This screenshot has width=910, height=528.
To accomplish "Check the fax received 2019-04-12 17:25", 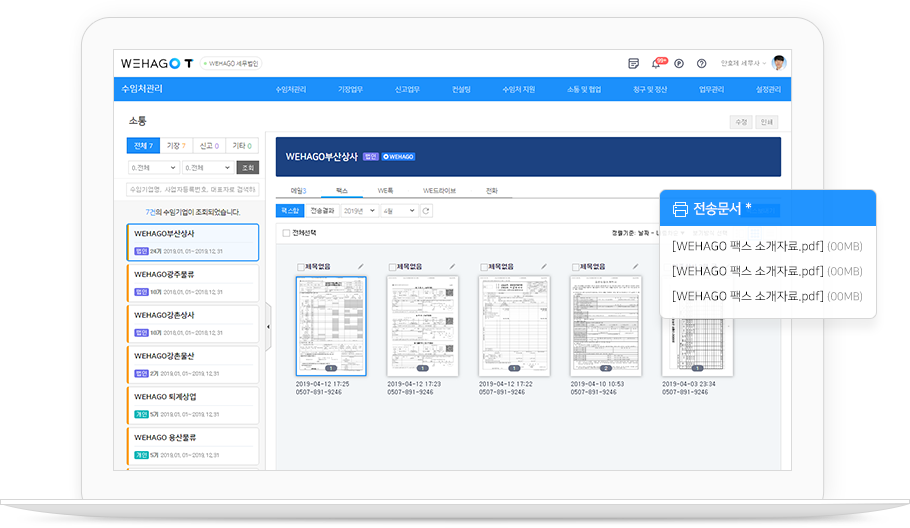I will pyautogui.click(x=301, y=267).
